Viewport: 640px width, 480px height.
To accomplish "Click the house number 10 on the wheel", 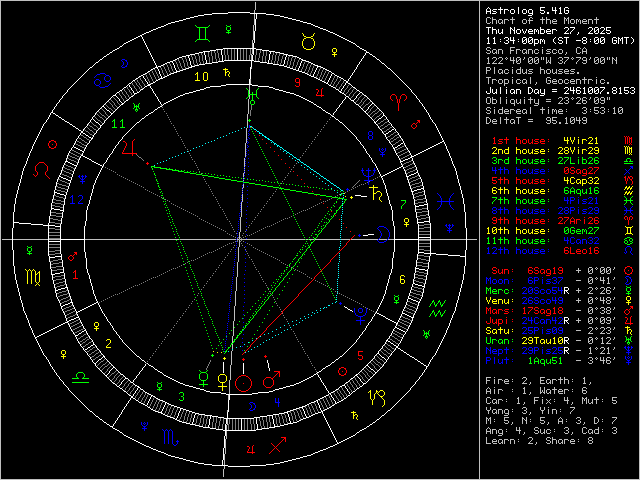I will 201,76.
